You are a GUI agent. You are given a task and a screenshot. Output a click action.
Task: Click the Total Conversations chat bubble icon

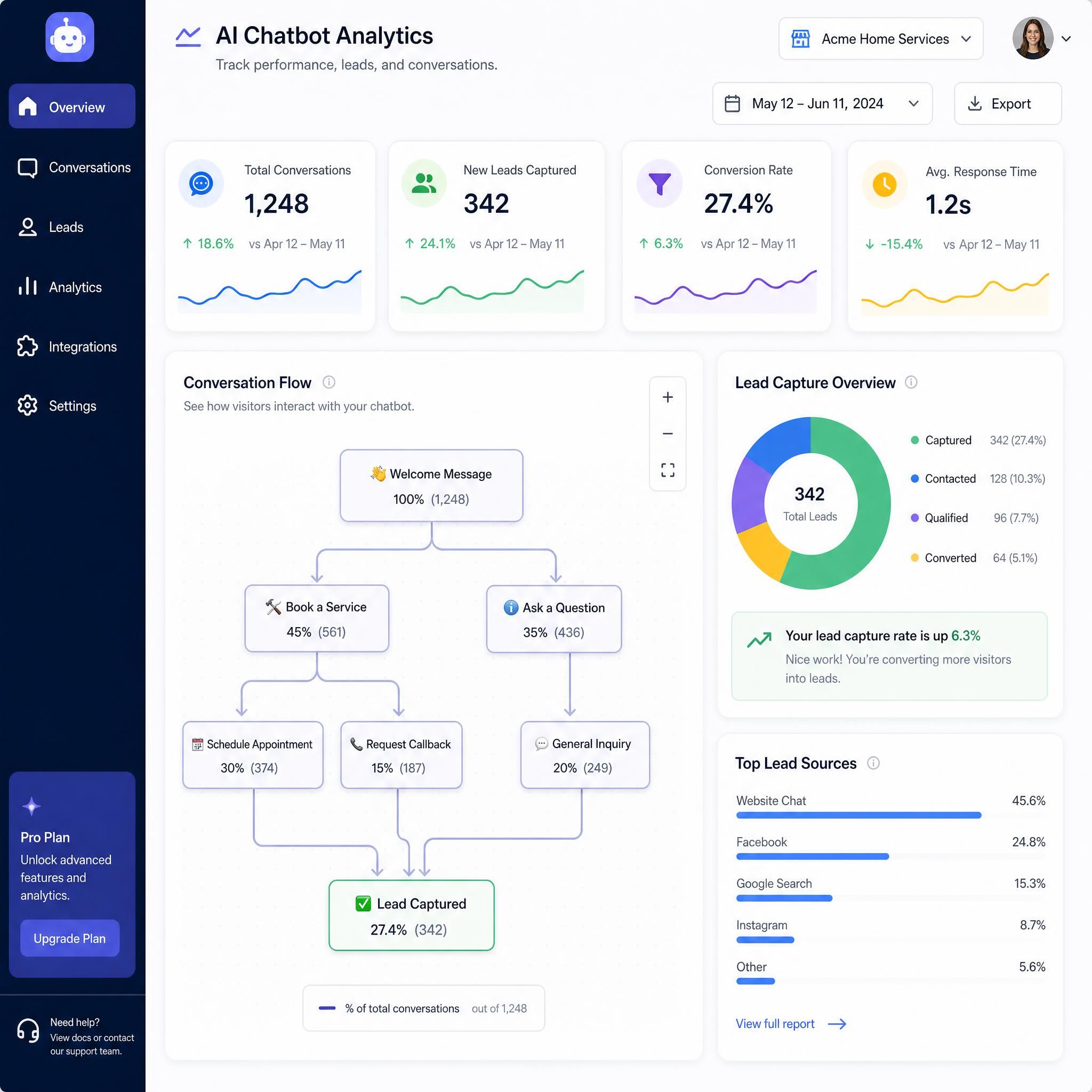[200, 184]
